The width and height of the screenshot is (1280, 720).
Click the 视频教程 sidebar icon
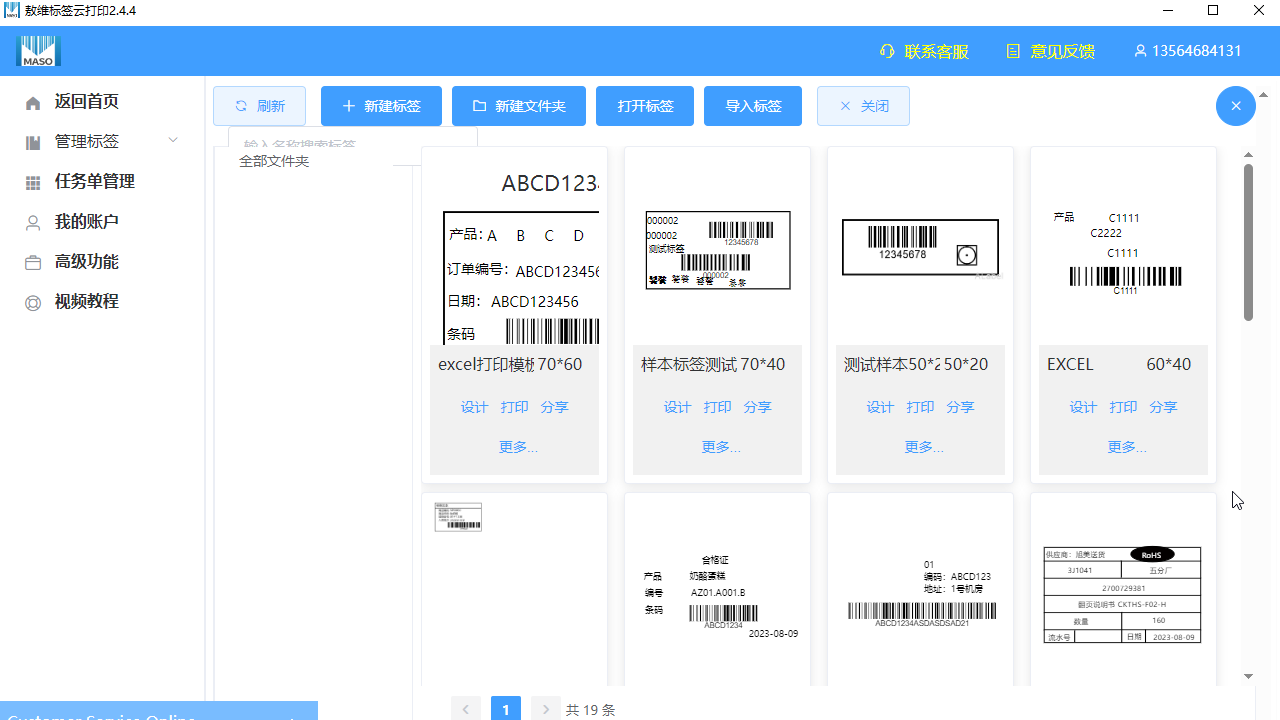click(x=33, y=303)
